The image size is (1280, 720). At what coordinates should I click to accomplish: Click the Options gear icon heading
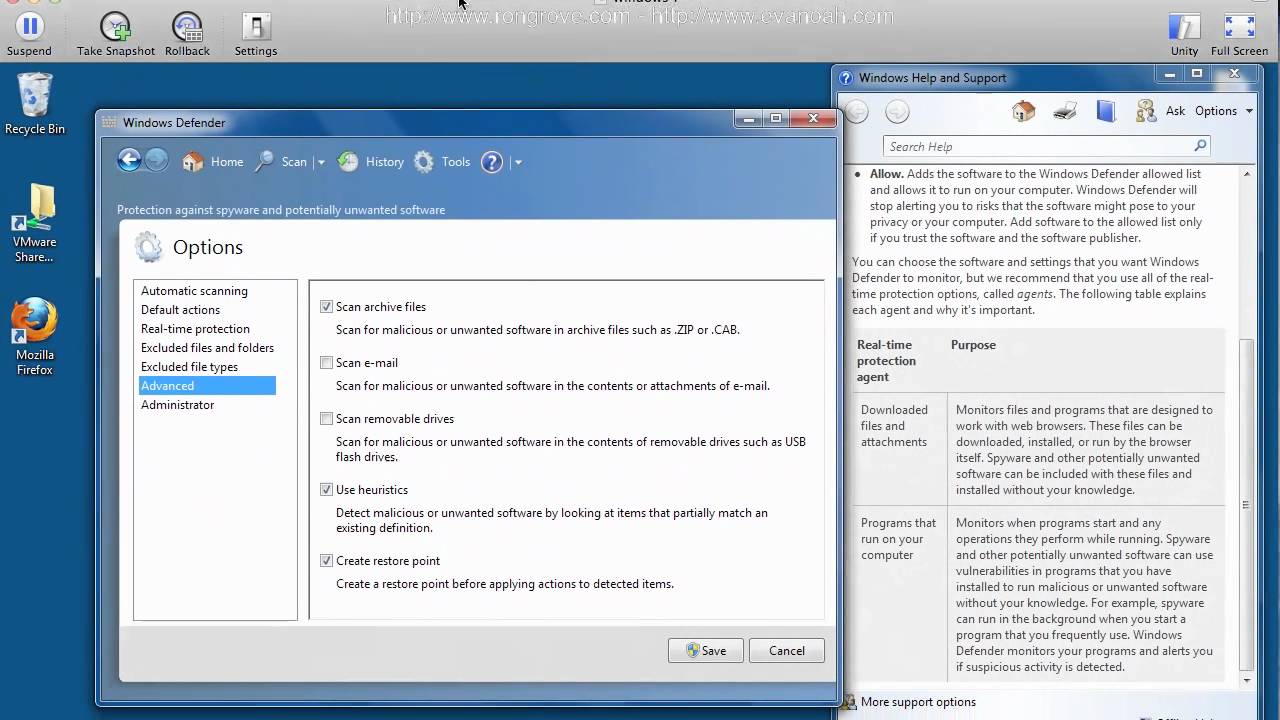click(148, 247)
